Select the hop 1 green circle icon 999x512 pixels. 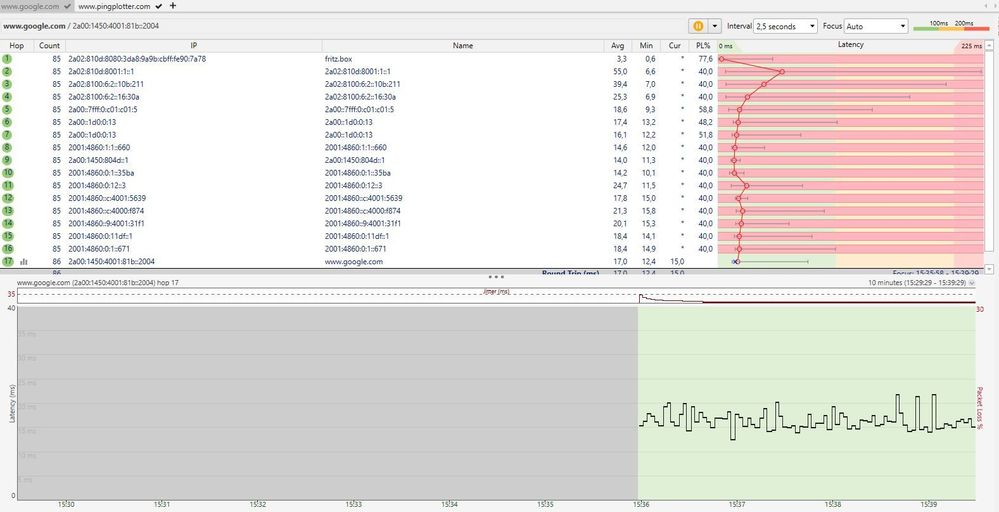(7, 59)
